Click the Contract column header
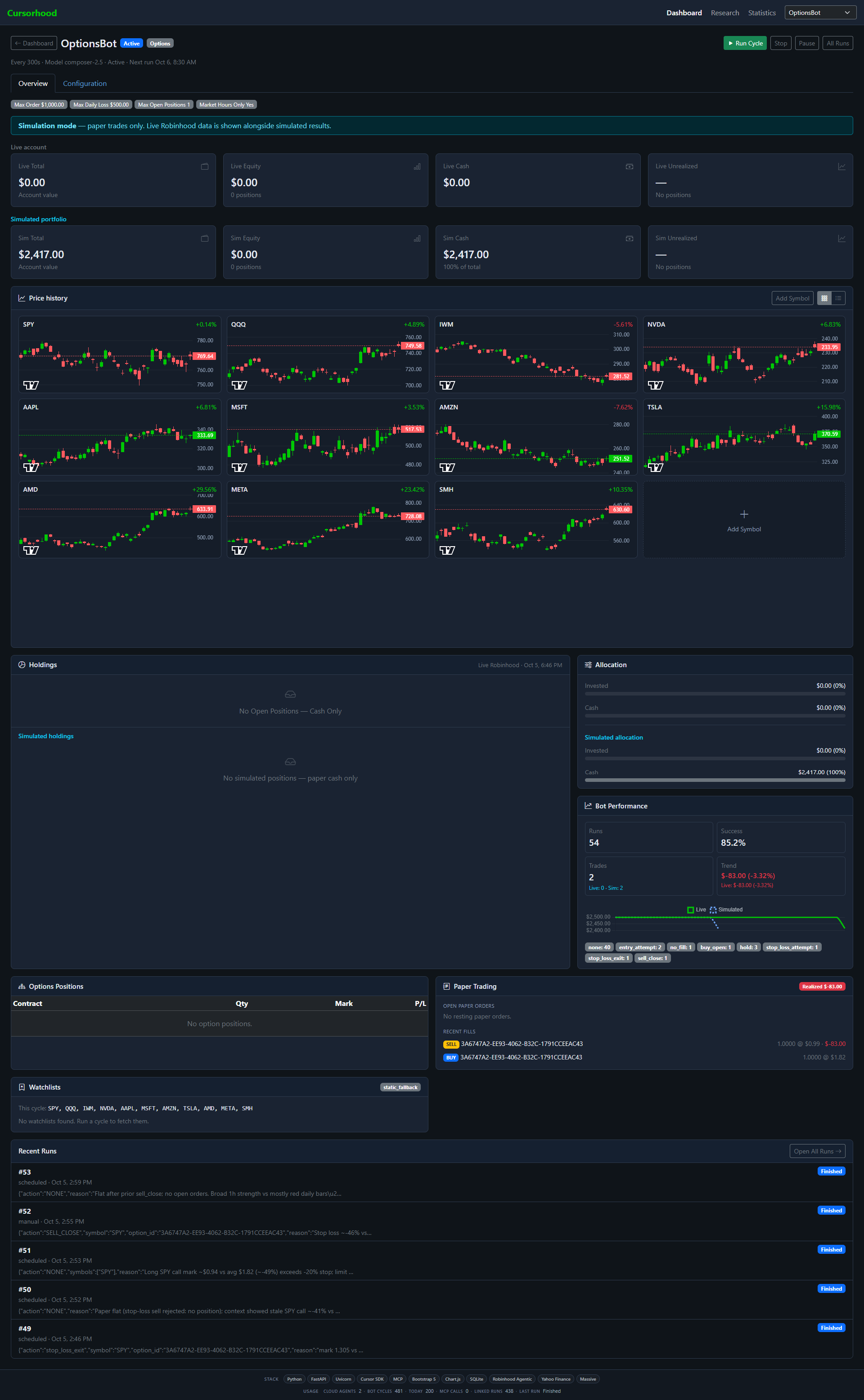This screenshot has height=1400, width=864. 27,1004
